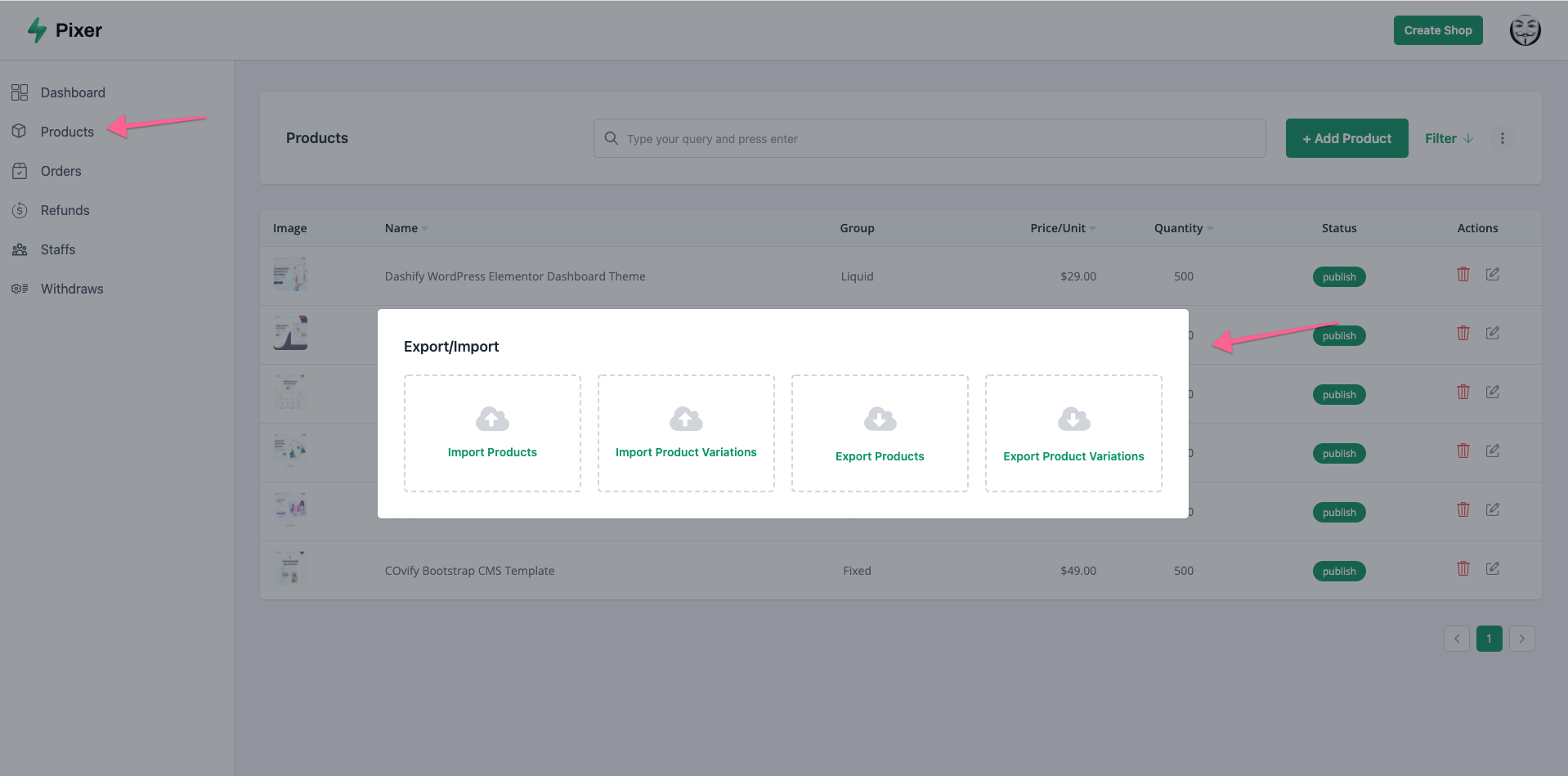The height and width of the screenshot is (776, 1568).
Task: Click the COvify Bootstrap CMS Template name
Action: pyautogui.click(x=469, y=571)
